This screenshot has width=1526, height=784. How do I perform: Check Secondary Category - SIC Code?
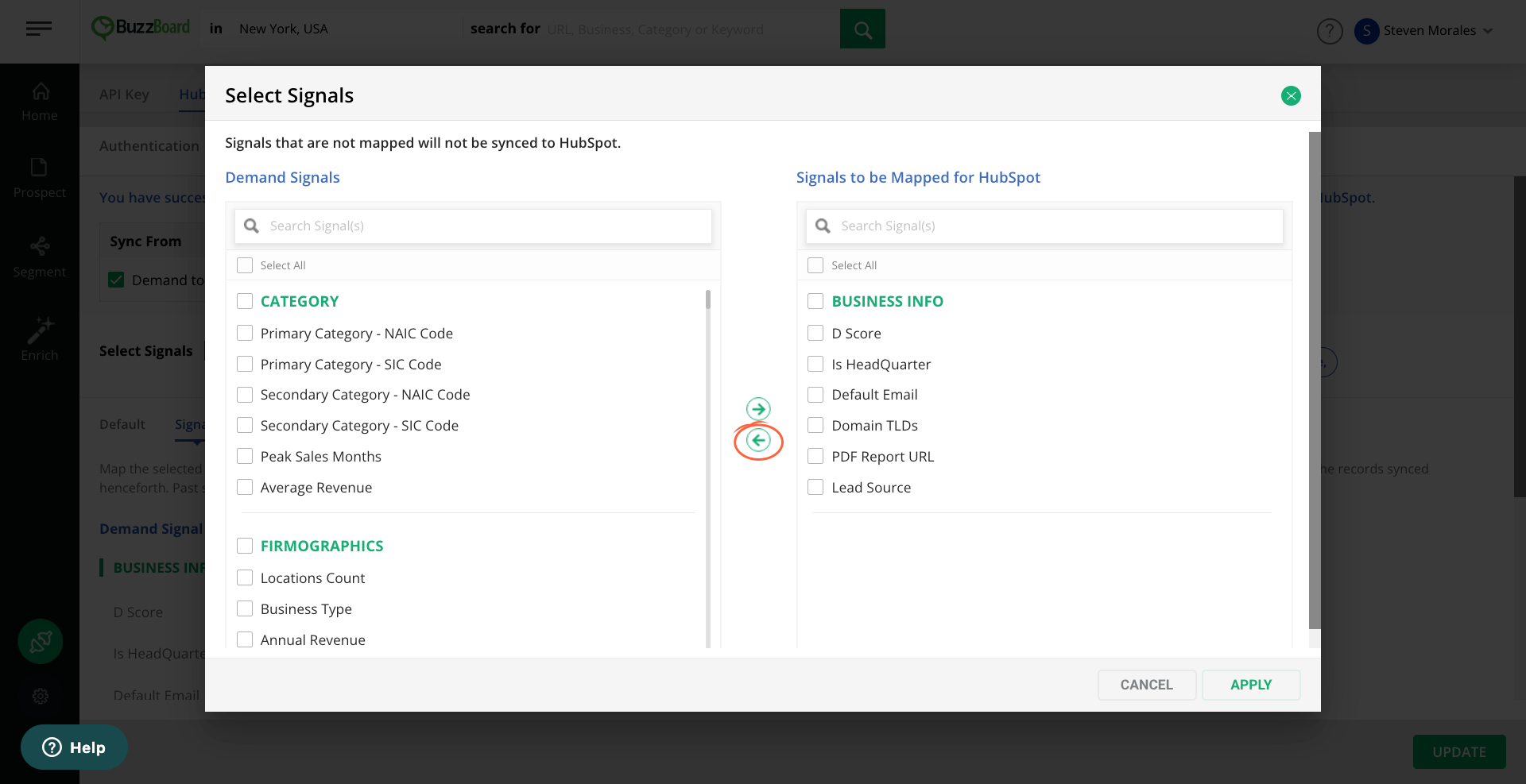point(245,425)
